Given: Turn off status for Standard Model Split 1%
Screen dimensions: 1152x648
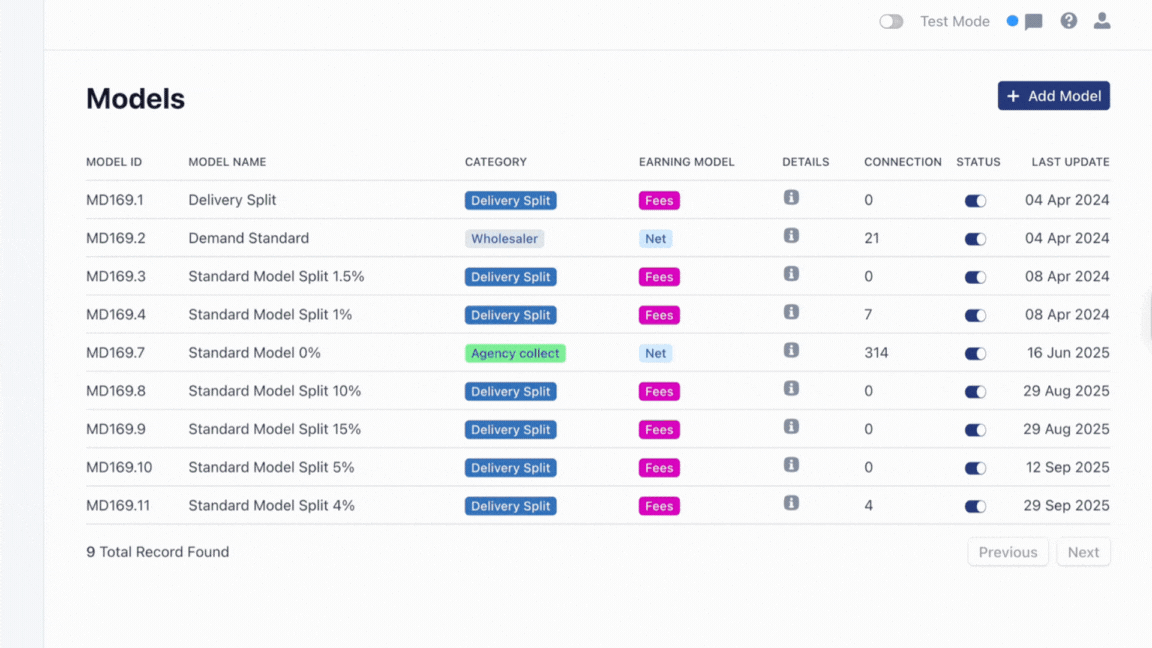Looking at the screenshot, I should coord(975,315).
